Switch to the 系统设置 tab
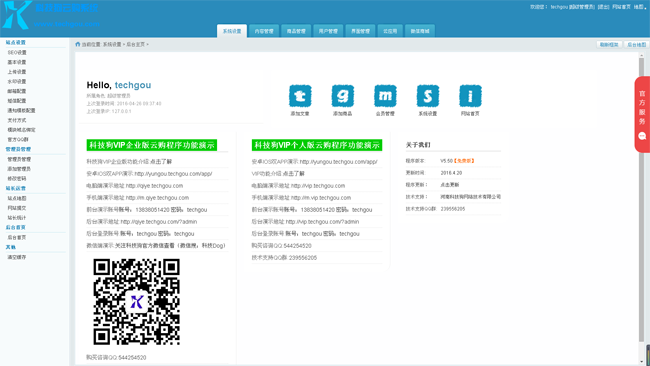The image size is (650, 366). pyautogui.click(x=232, y=31)
